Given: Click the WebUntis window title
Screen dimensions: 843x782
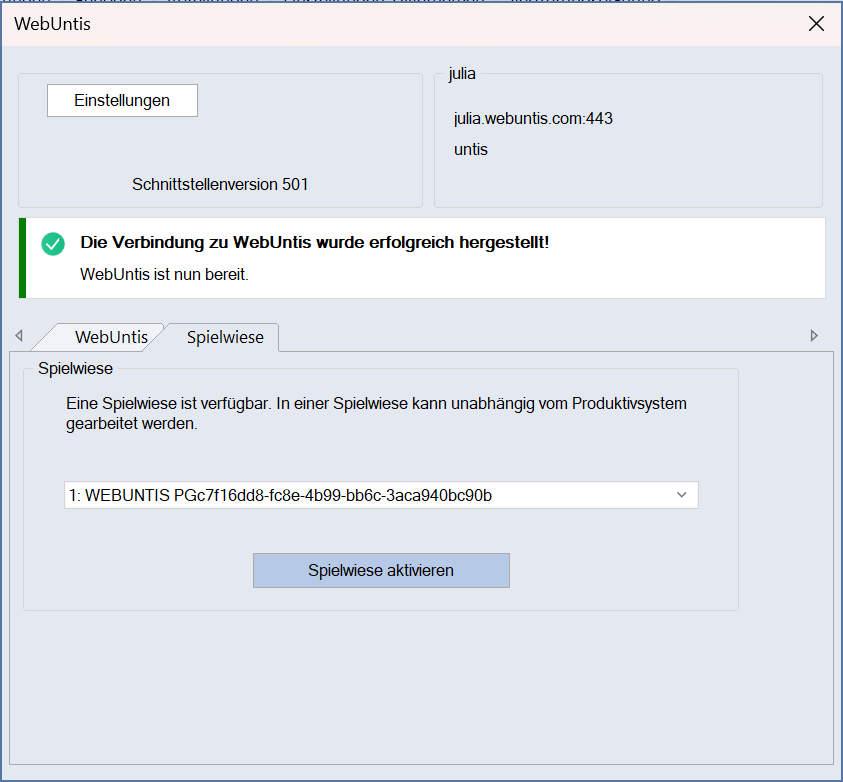Looking at the screenshot, I should point(52,24).
